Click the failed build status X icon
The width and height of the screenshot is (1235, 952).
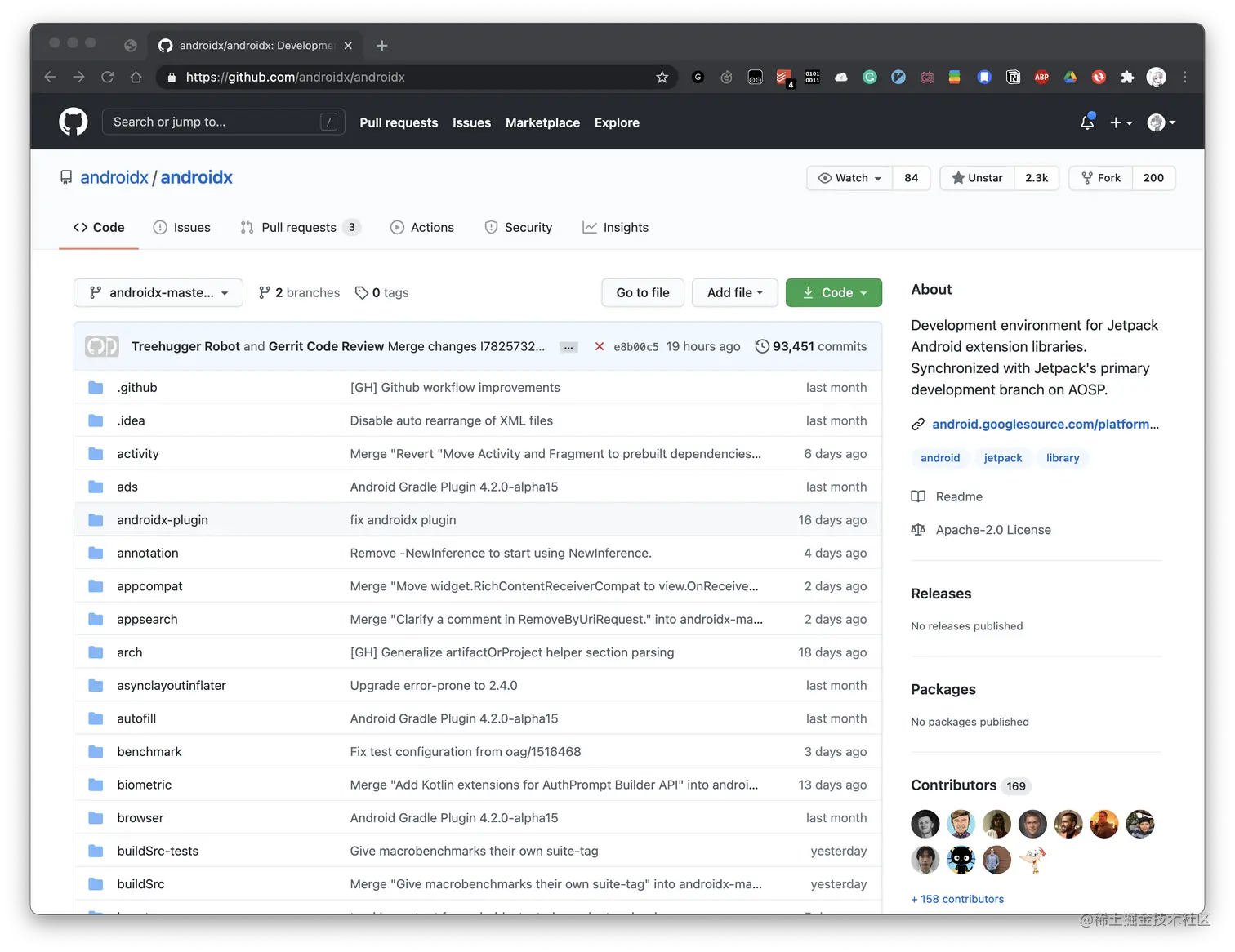point(599,346)
